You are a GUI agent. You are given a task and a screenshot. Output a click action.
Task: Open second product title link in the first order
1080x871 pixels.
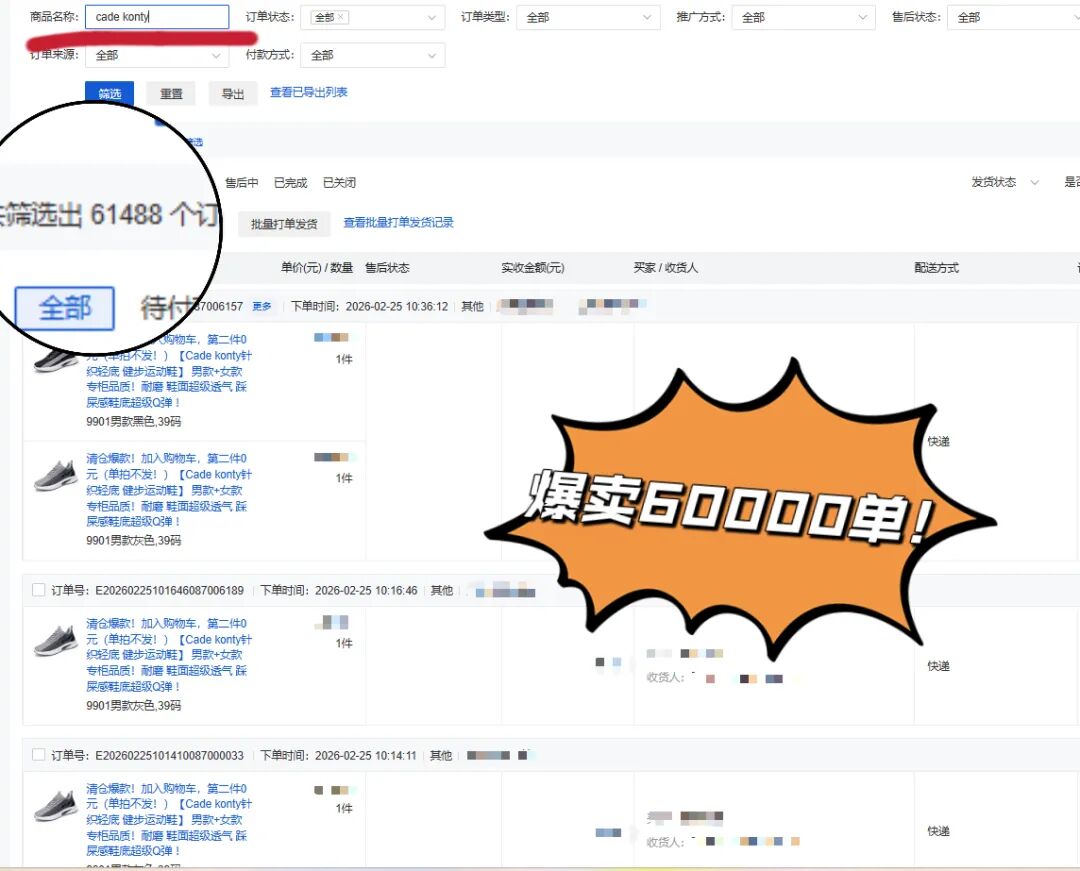click(x=169, y=490)
